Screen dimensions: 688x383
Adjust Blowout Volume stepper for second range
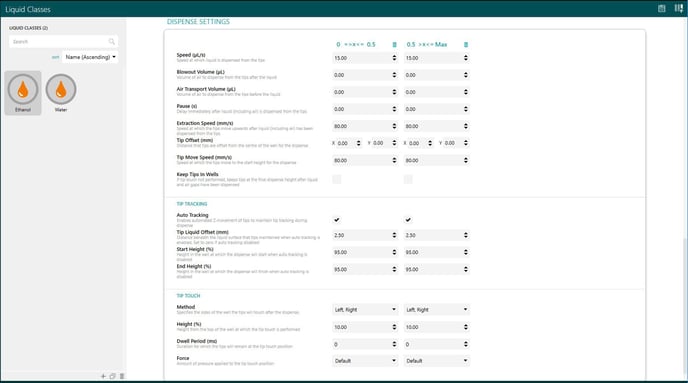[x=466, y=75]
